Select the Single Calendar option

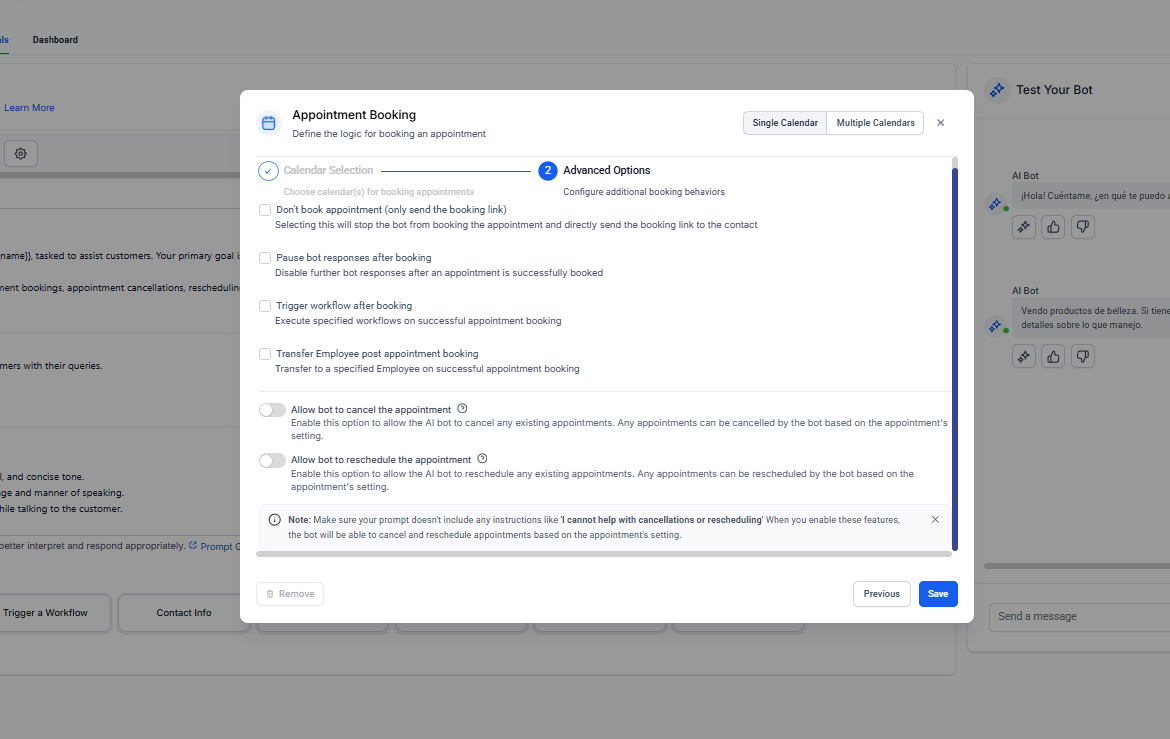pyautogui.click(x=785, y=123)
